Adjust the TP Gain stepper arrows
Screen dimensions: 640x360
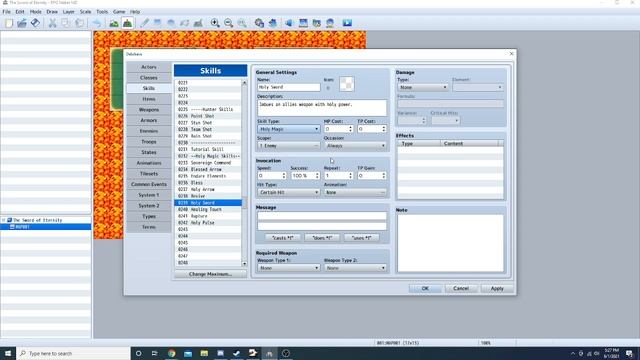[383, 176]
